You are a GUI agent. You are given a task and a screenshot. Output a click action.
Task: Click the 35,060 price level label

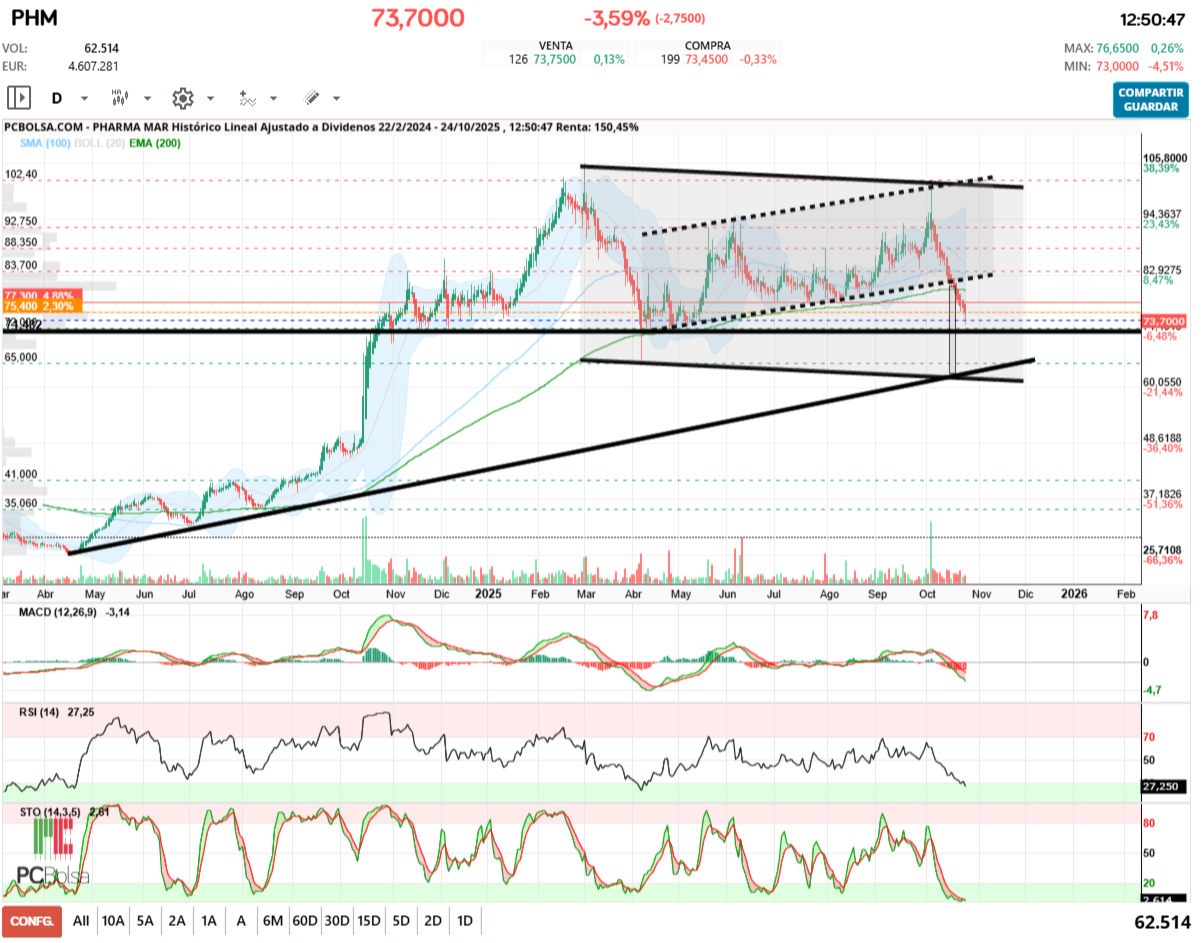pos(21,503)
